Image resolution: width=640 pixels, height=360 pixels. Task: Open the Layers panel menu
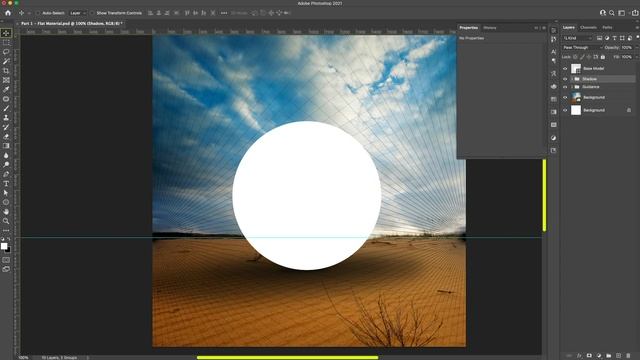[x=637, y=28]
